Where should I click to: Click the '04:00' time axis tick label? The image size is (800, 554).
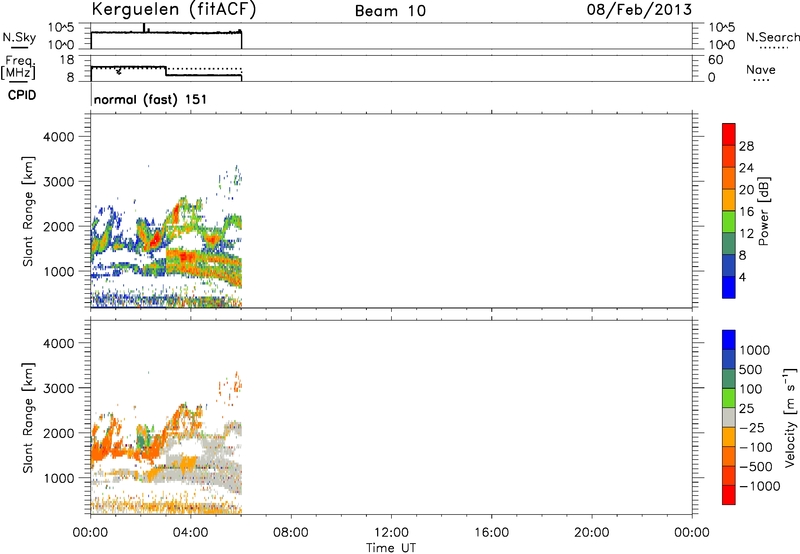[x=190, y=533]
